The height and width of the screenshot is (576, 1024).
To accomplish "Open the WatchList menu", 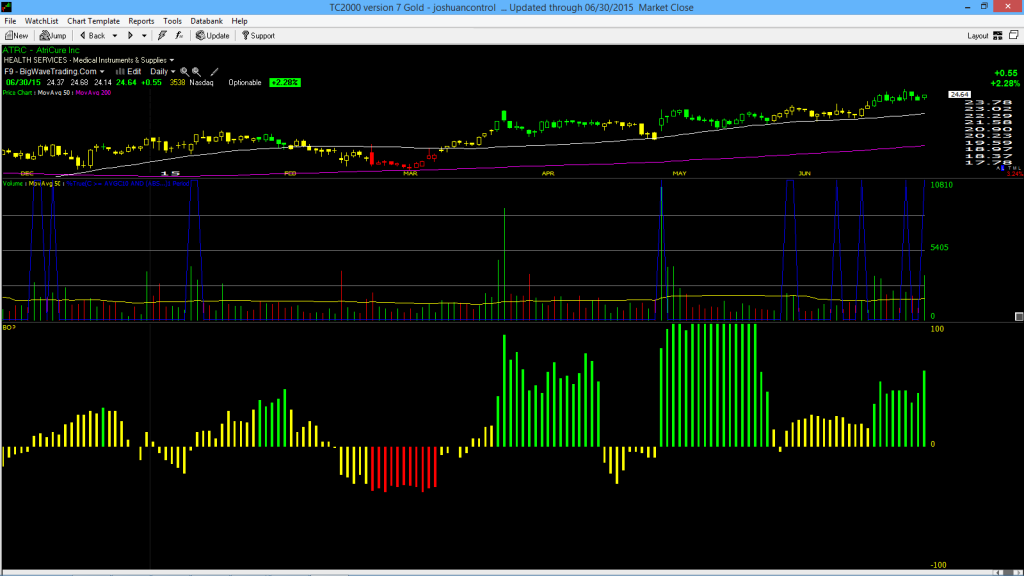I will (x=41, y=21).
